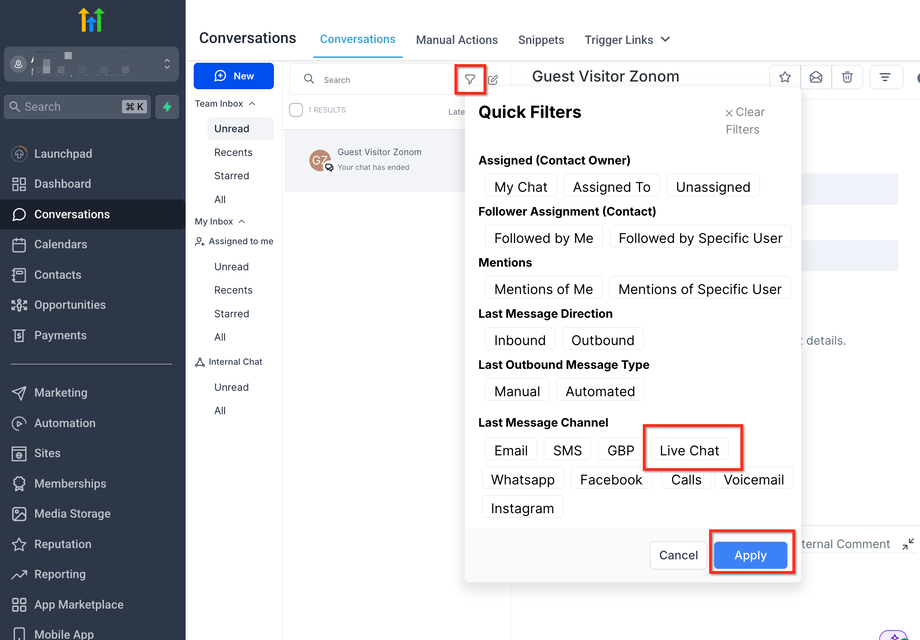This screenshot has height=640, width=920.
Task: Star the Guest Visitor Zonom conversation
Action: 785,77
